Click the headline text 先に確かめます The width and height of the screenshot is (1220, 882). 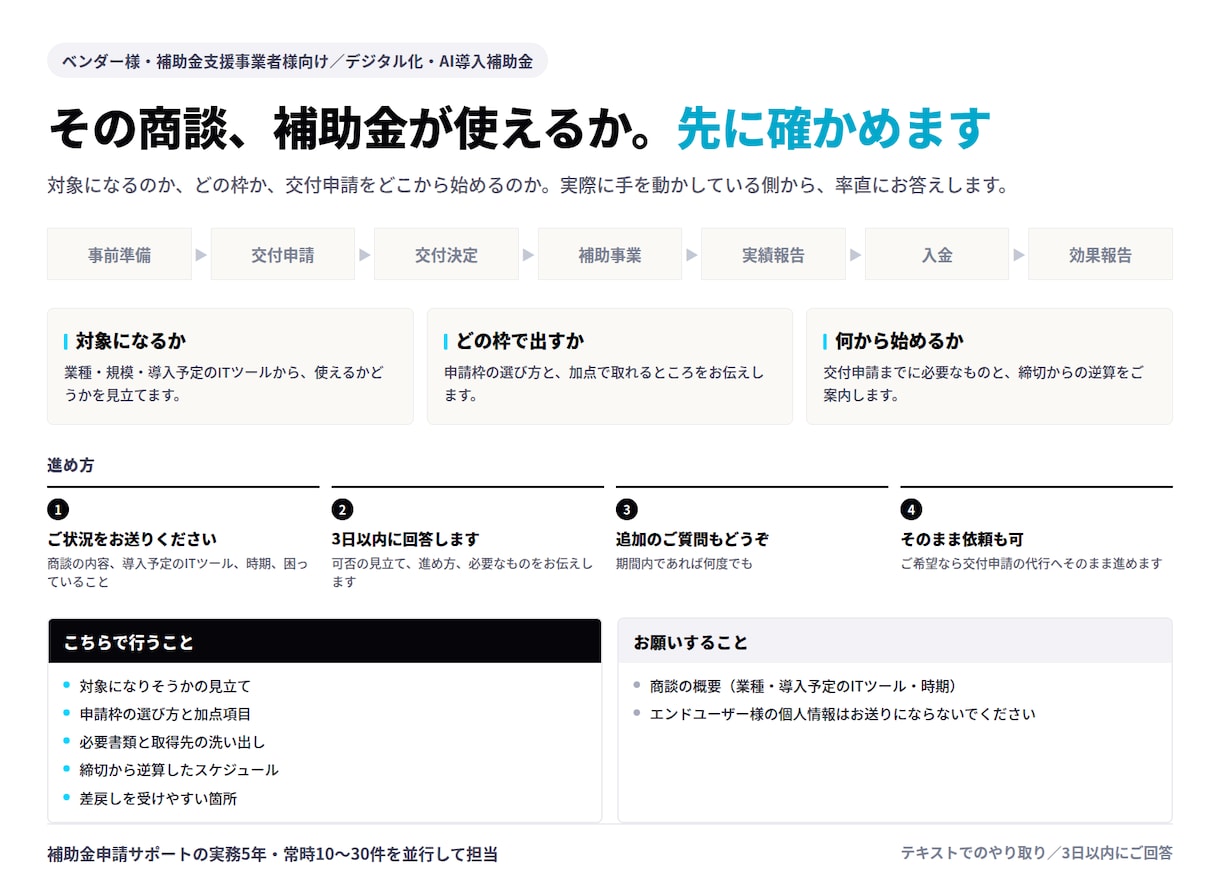pyautogui.click(x=834, y=128)
